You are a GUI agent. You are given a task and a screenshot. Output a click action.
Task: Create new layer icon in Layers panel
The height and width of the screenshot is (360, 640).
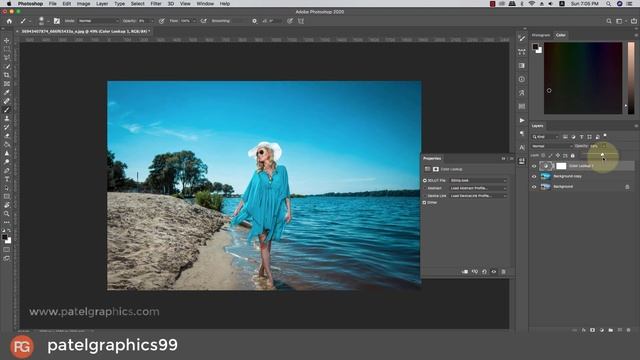point(620,330)
